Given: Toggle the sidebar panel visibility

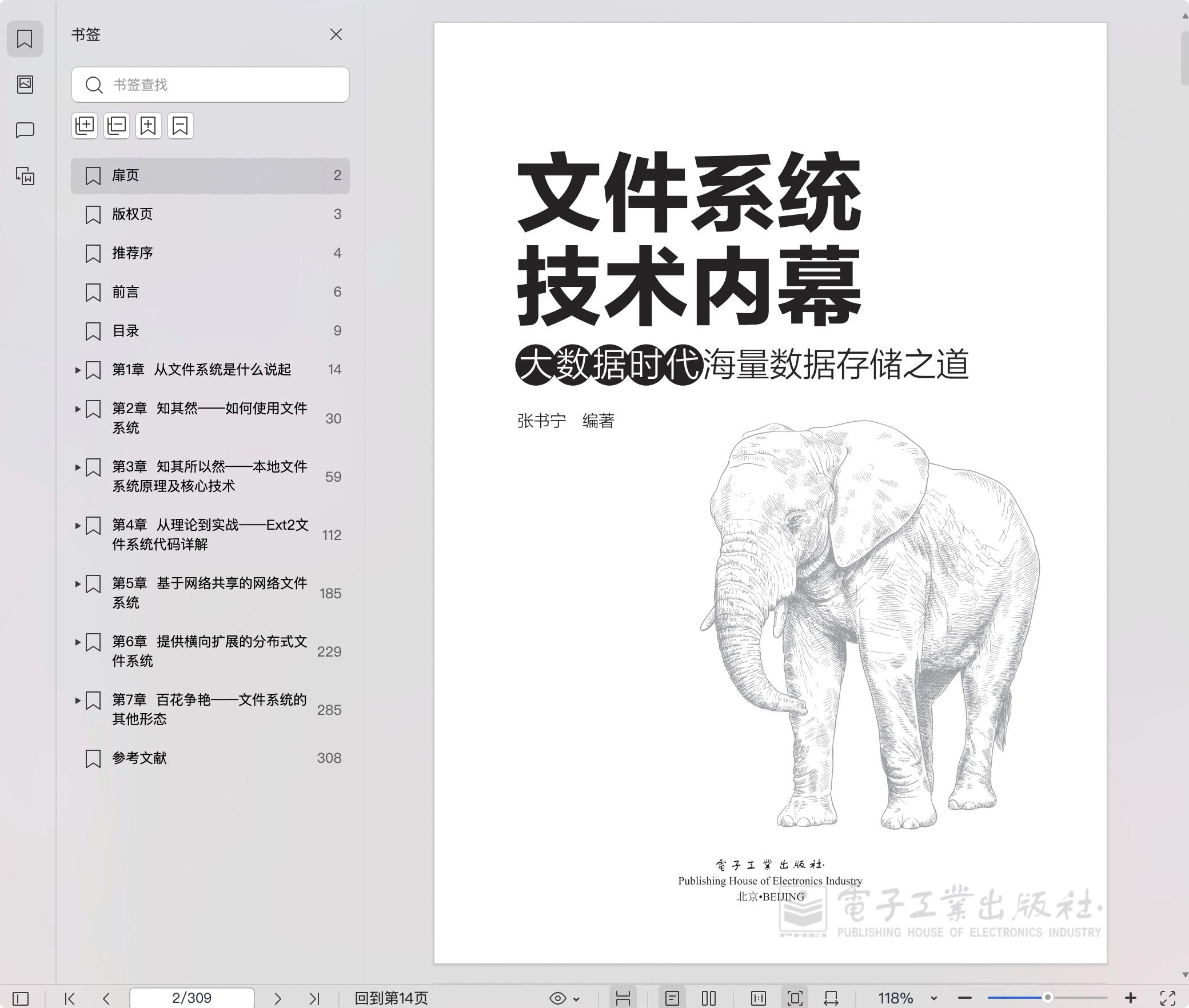Looking at the screenshot, I should pos(21,998).
